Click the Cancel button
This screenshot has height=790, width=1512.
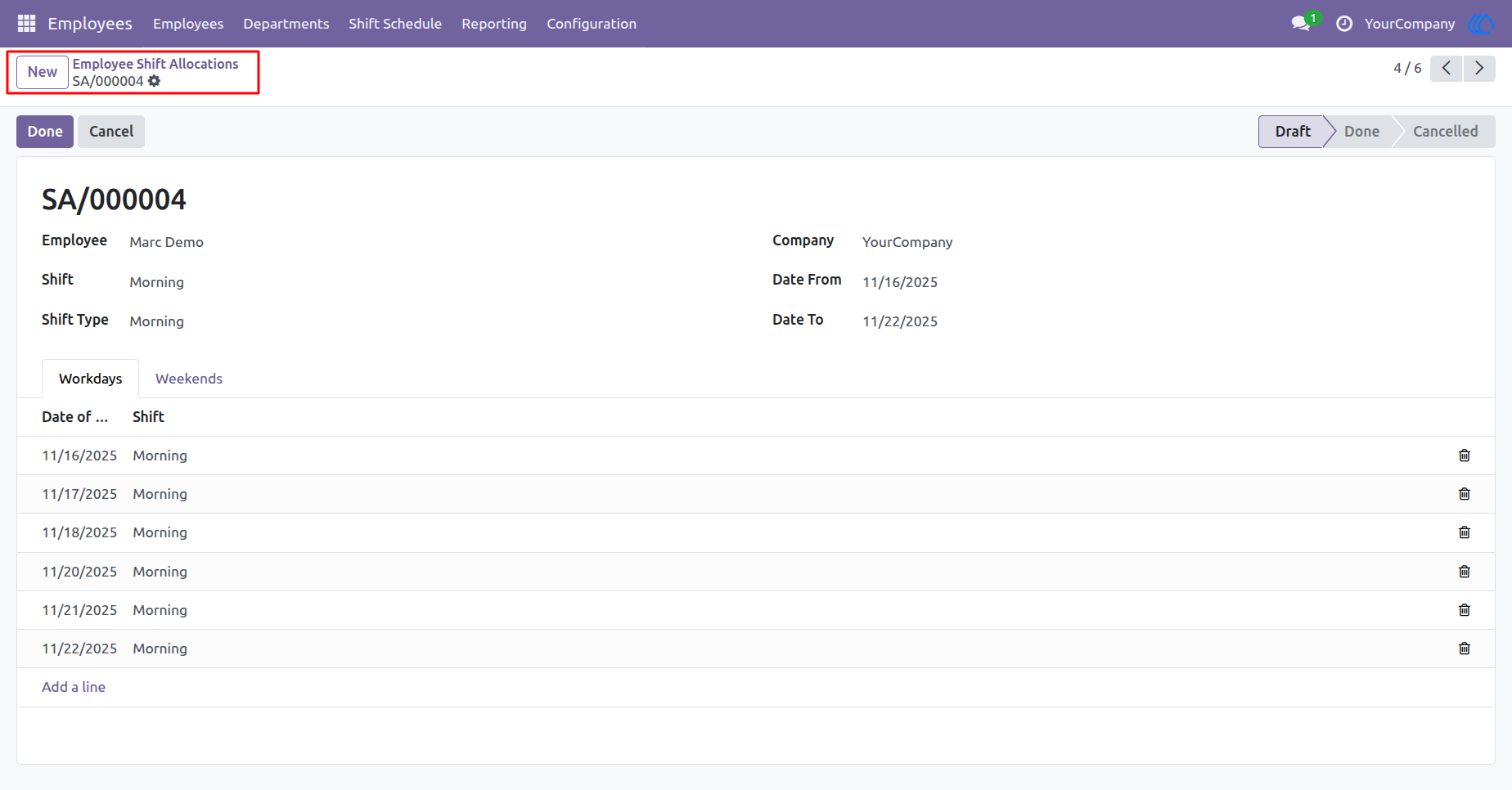tap(111, 132)
